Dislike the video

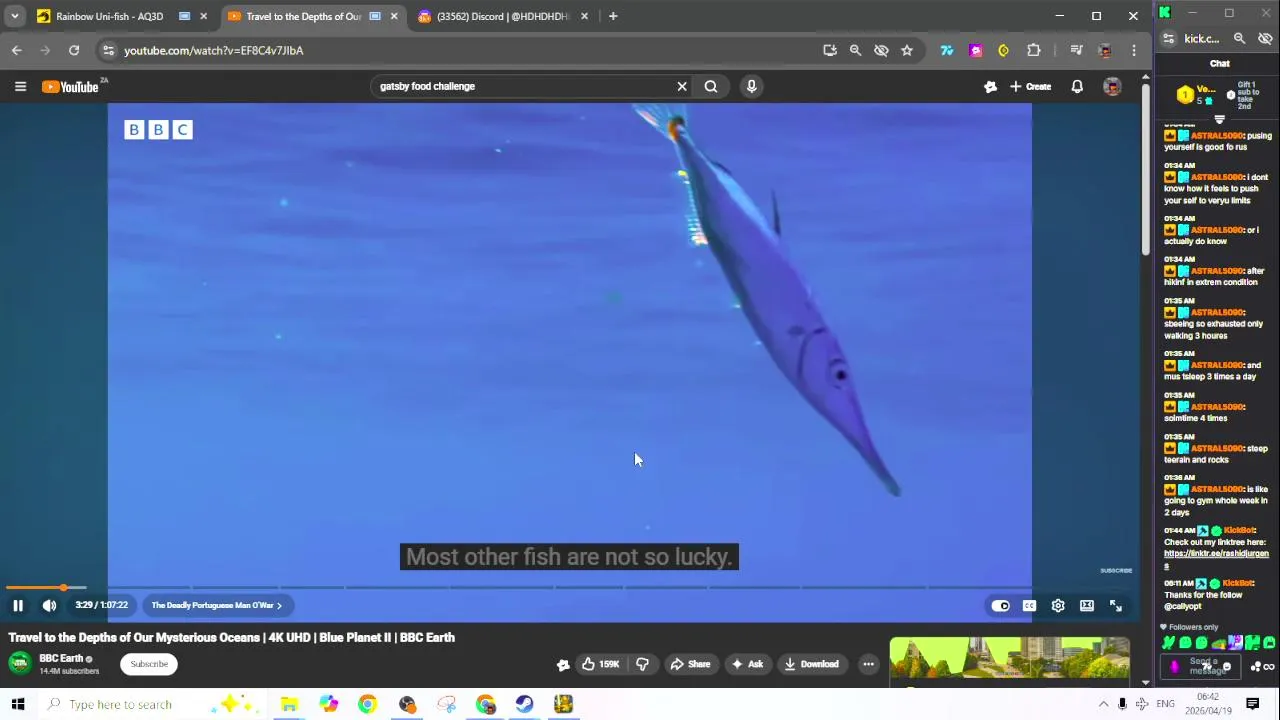pyautogui.click(x=642, y=664)
